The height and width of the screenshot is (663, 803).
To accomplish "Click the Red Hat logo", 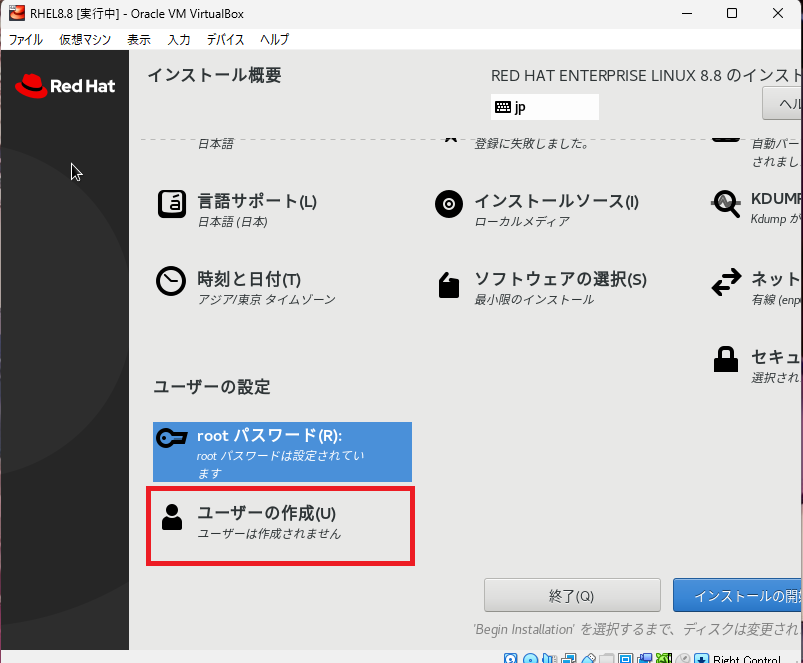I will pyautogui.click(x=65, y=85).
